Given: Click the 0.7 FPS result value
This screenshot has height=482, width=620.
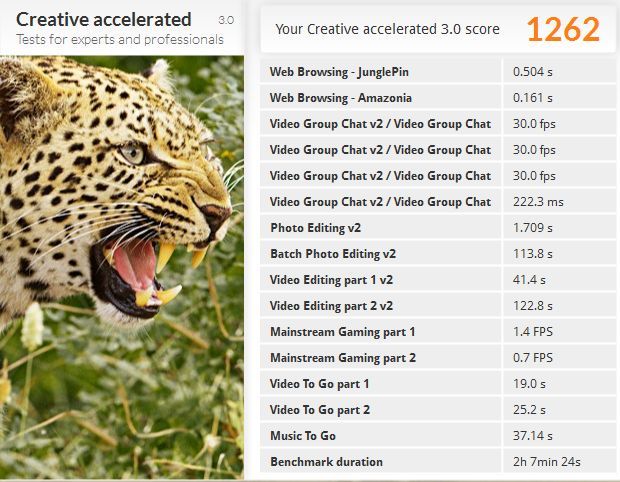Looking at the screenshot, I should click(x=533, y=357).
